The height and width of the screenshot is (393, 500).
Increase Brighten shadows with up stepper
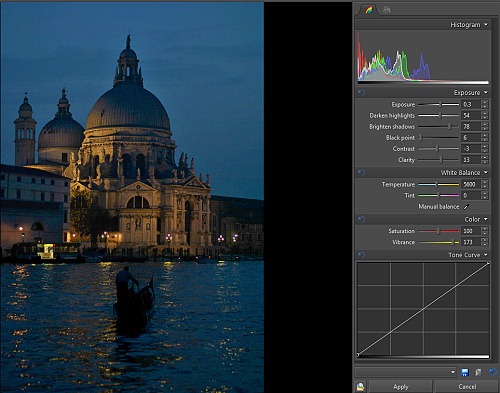(x=485, y=124)
